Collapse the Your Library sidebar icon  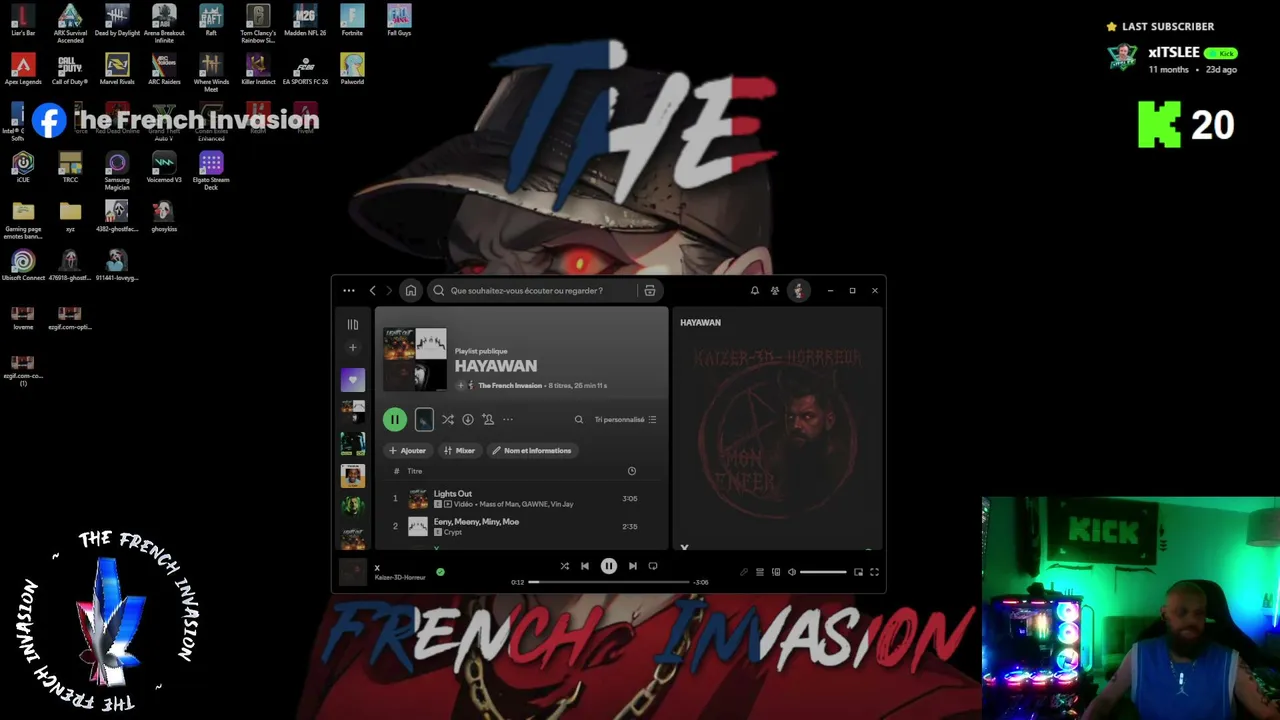tap(352, 325)
